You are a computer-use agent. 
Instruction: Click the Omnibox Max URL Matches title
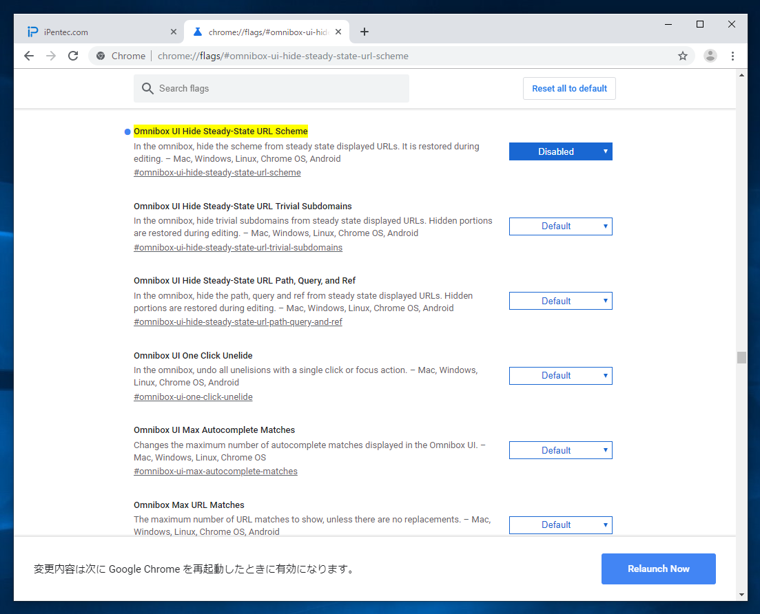pyautogui.click(x=189, y=505)
